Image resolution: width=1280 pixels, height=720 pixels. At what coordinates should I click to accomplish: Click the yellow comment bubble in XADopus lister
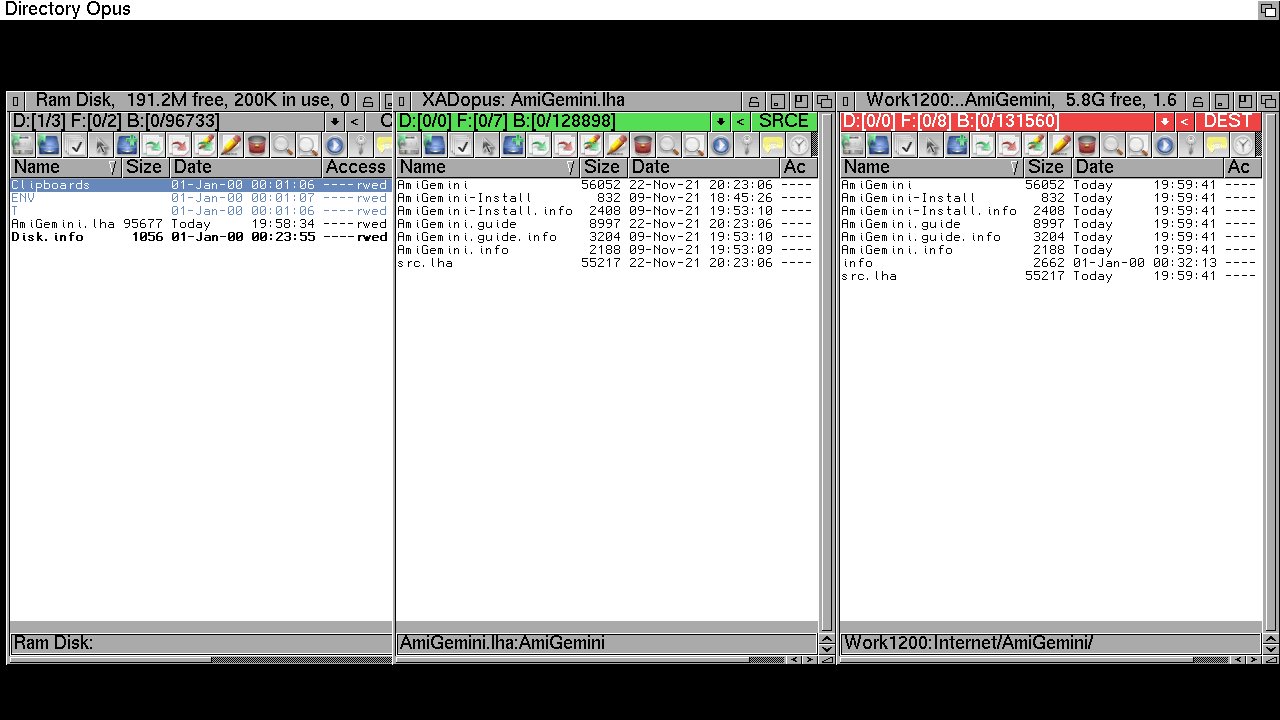(x=773, y=145)
